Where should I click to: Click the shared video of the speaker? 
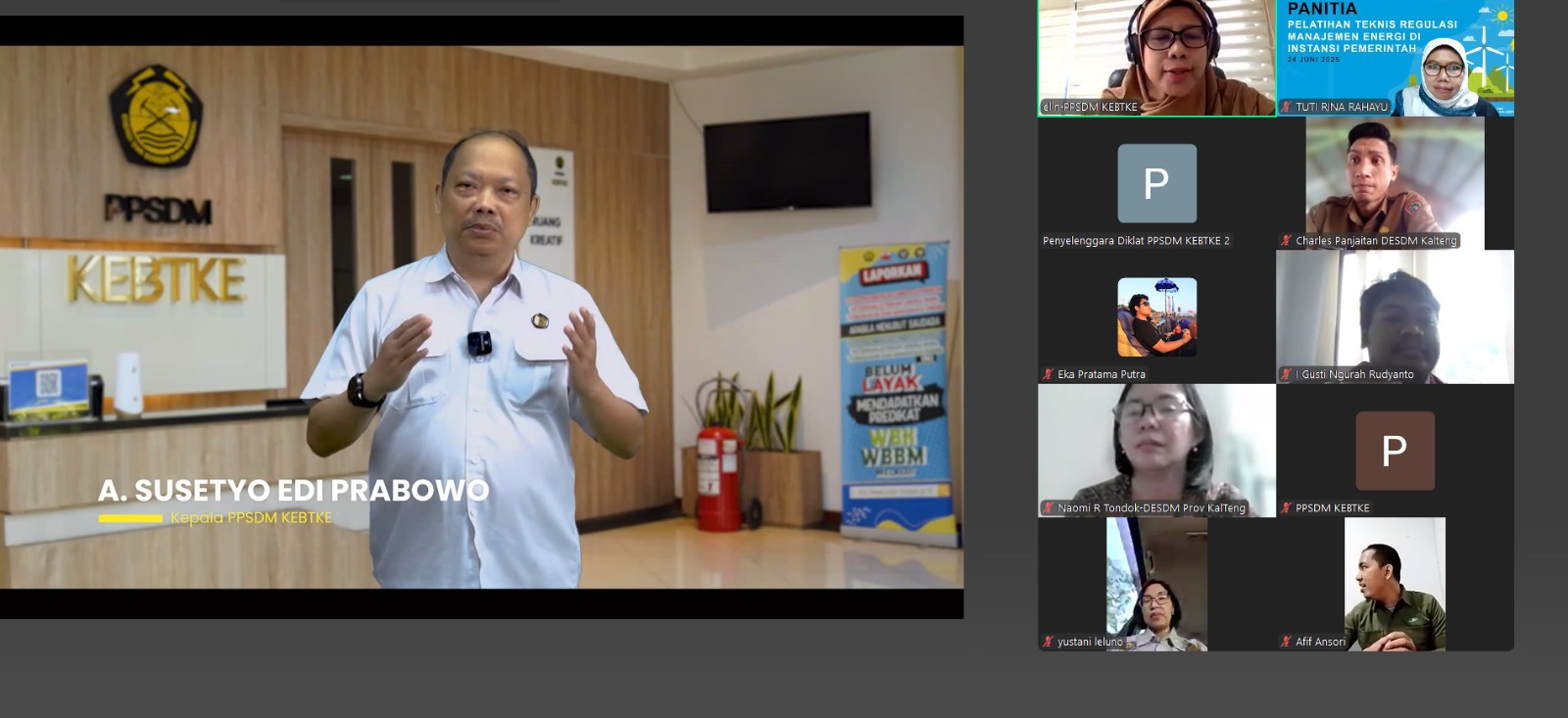(x=481, y=316)
